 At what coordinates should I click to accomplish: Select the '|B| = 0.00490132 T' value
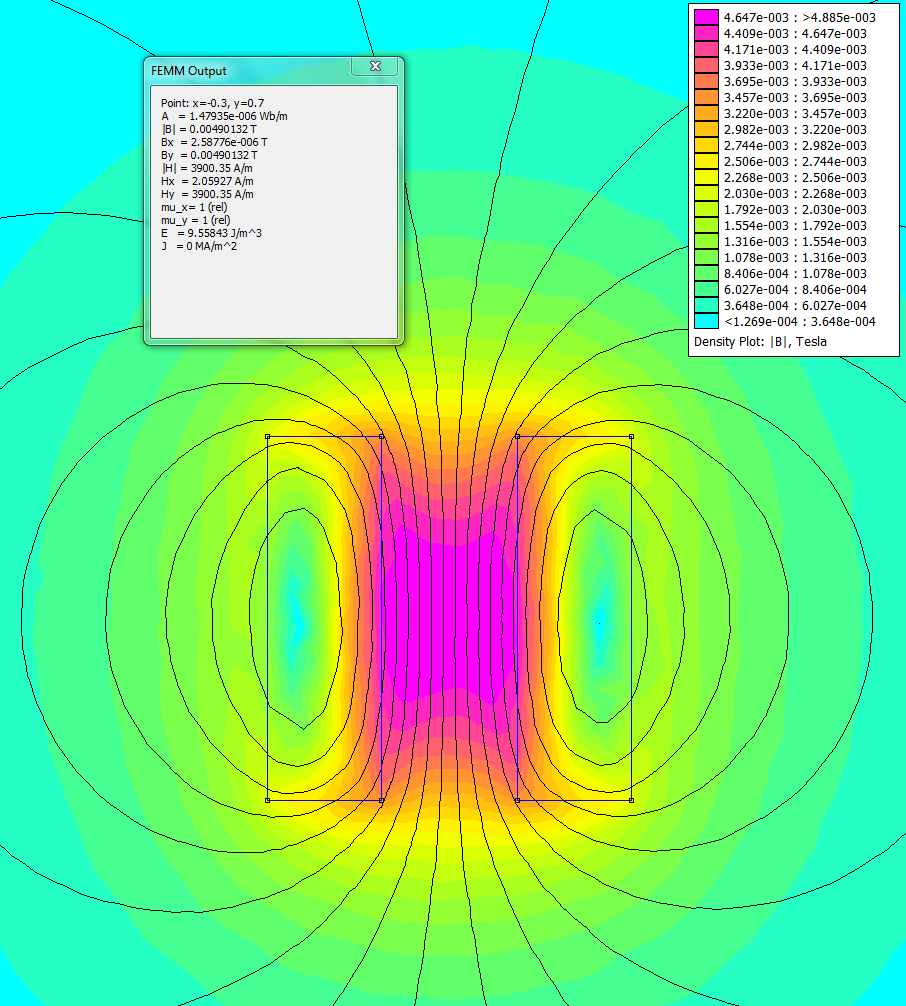(209, 129)
